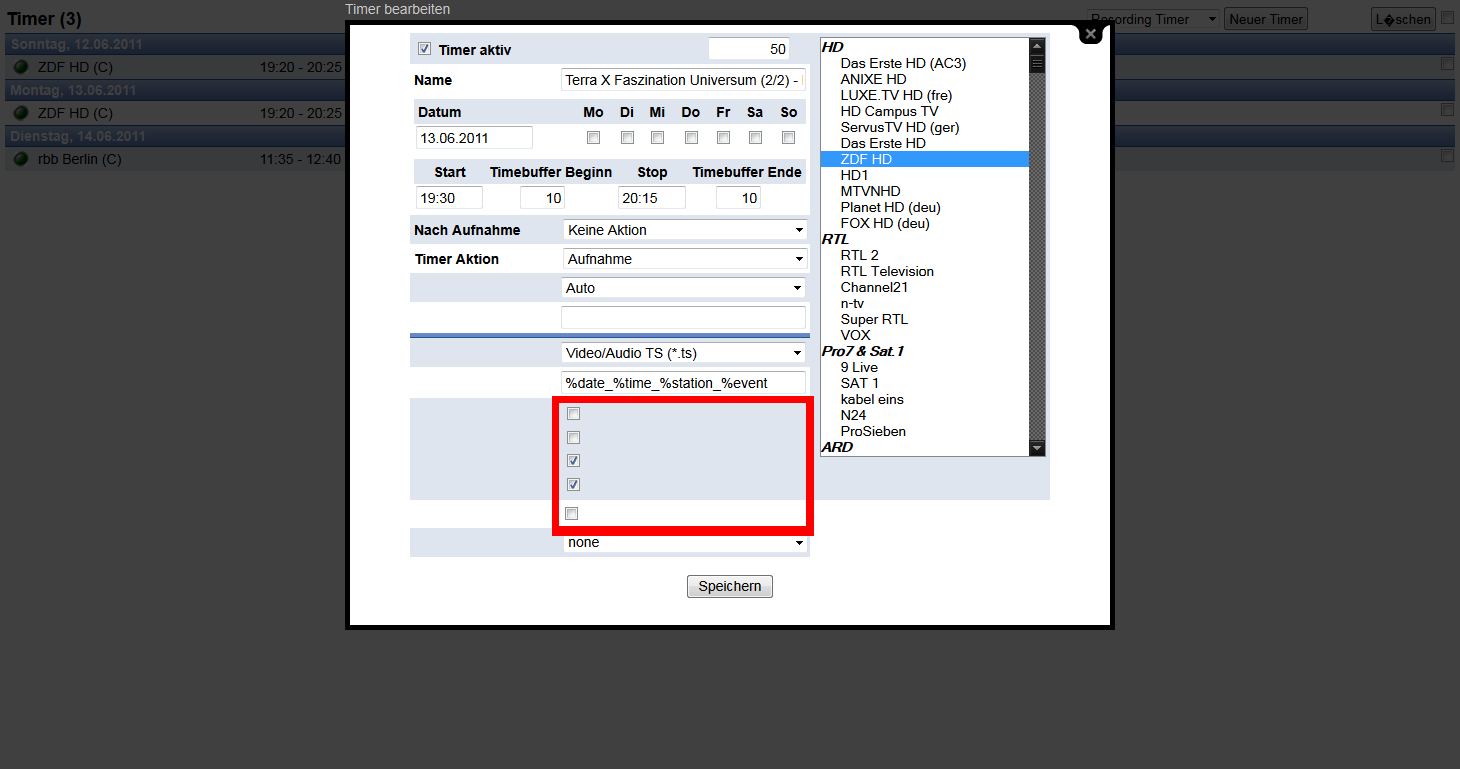The width and height of the screenshot is (1460, 769).
Task: Open the Video/Audio TS format dropdown
Action: 683,353
